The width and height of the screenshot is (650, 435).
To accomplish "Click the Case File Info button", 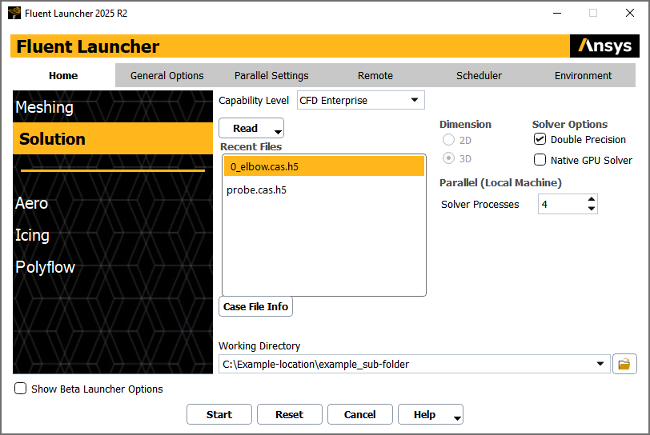I will click(255, 306).
